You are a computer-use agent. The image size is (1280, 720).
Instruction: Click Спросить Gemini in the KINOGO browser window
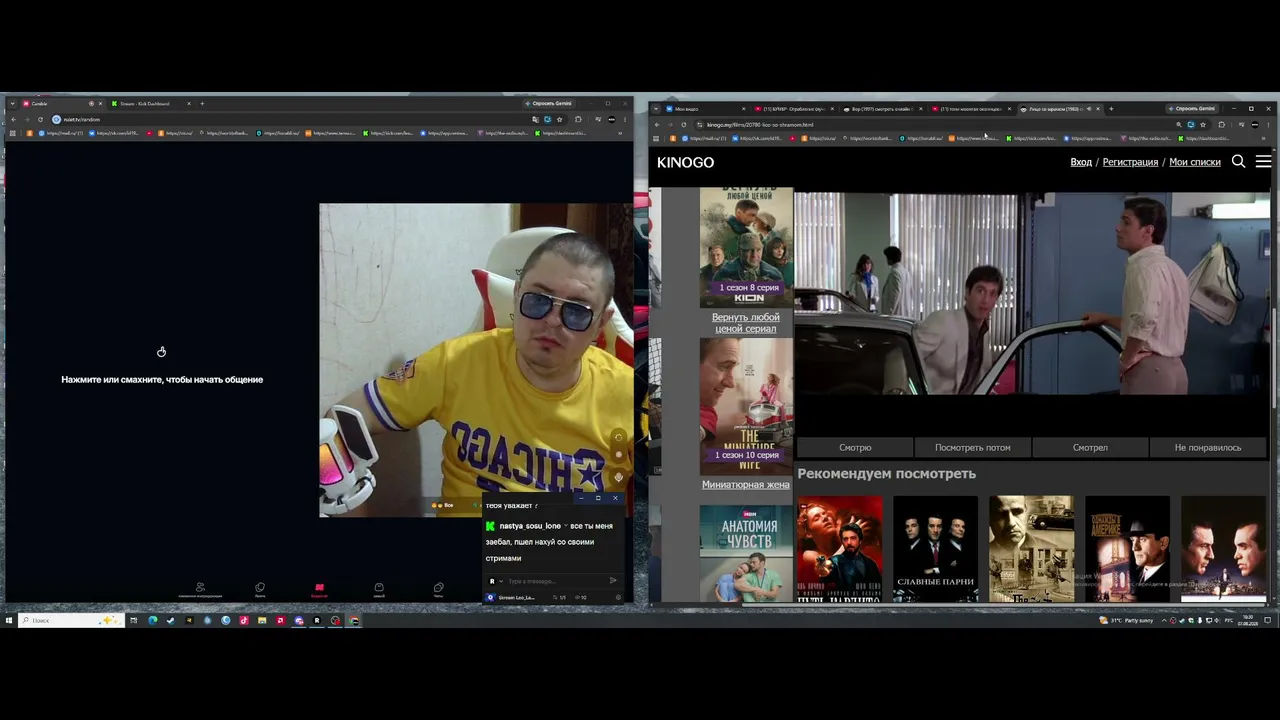1192,109
